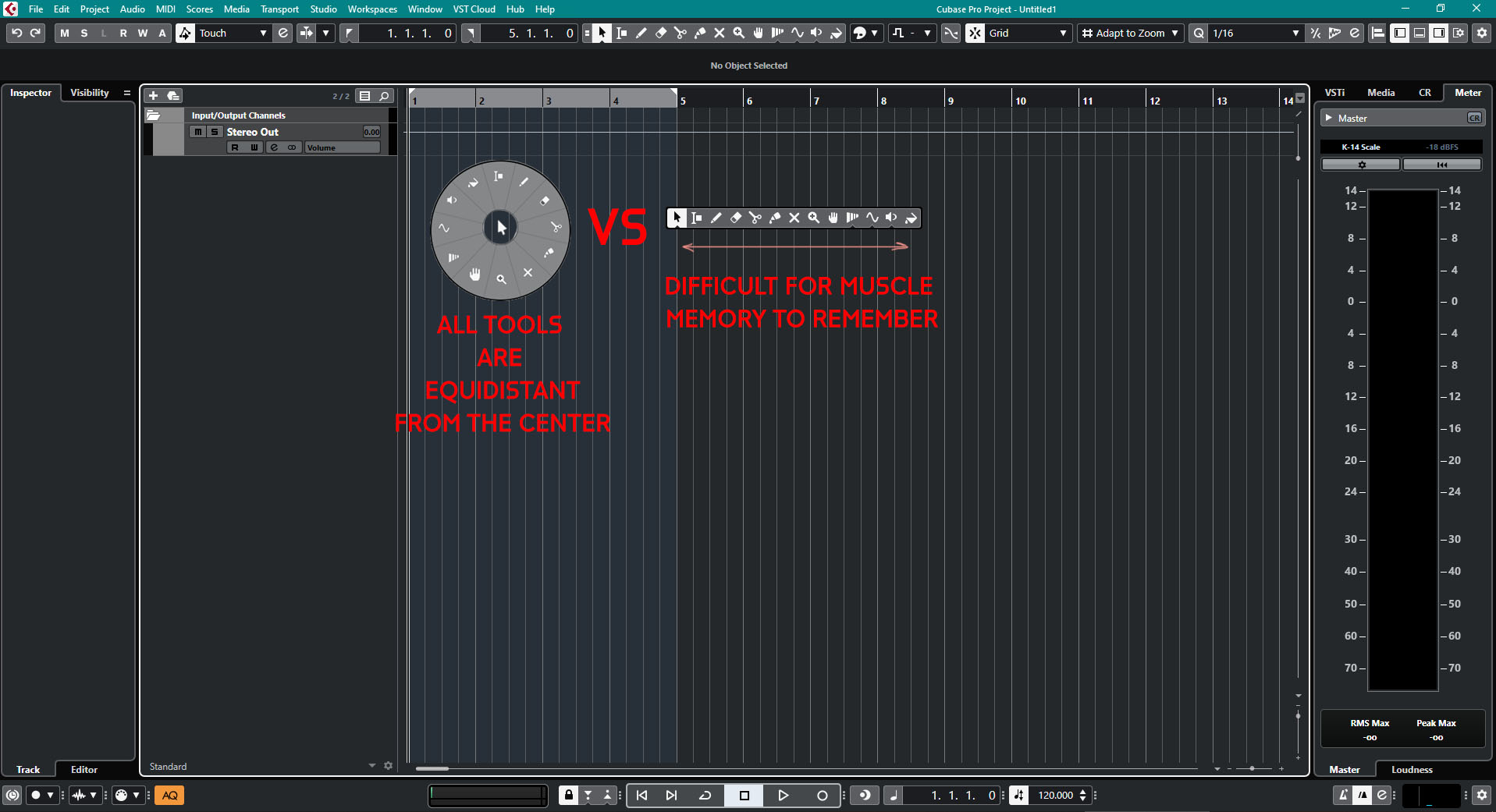
Task: Toggle global Read automation R in toolbar
Action: click(x=123, y=33)
